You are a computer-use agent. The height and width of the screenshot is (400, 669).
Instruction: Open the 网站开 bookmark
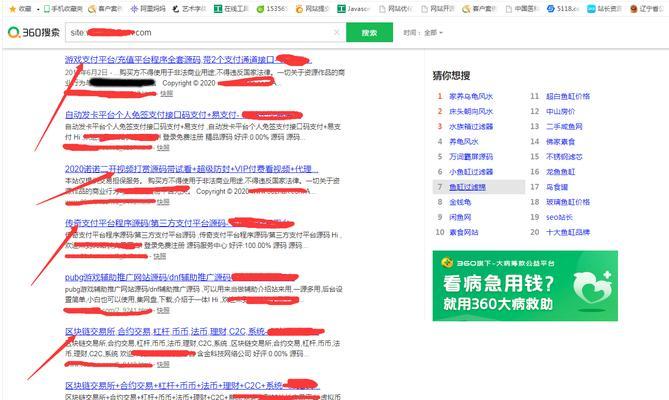437,9
